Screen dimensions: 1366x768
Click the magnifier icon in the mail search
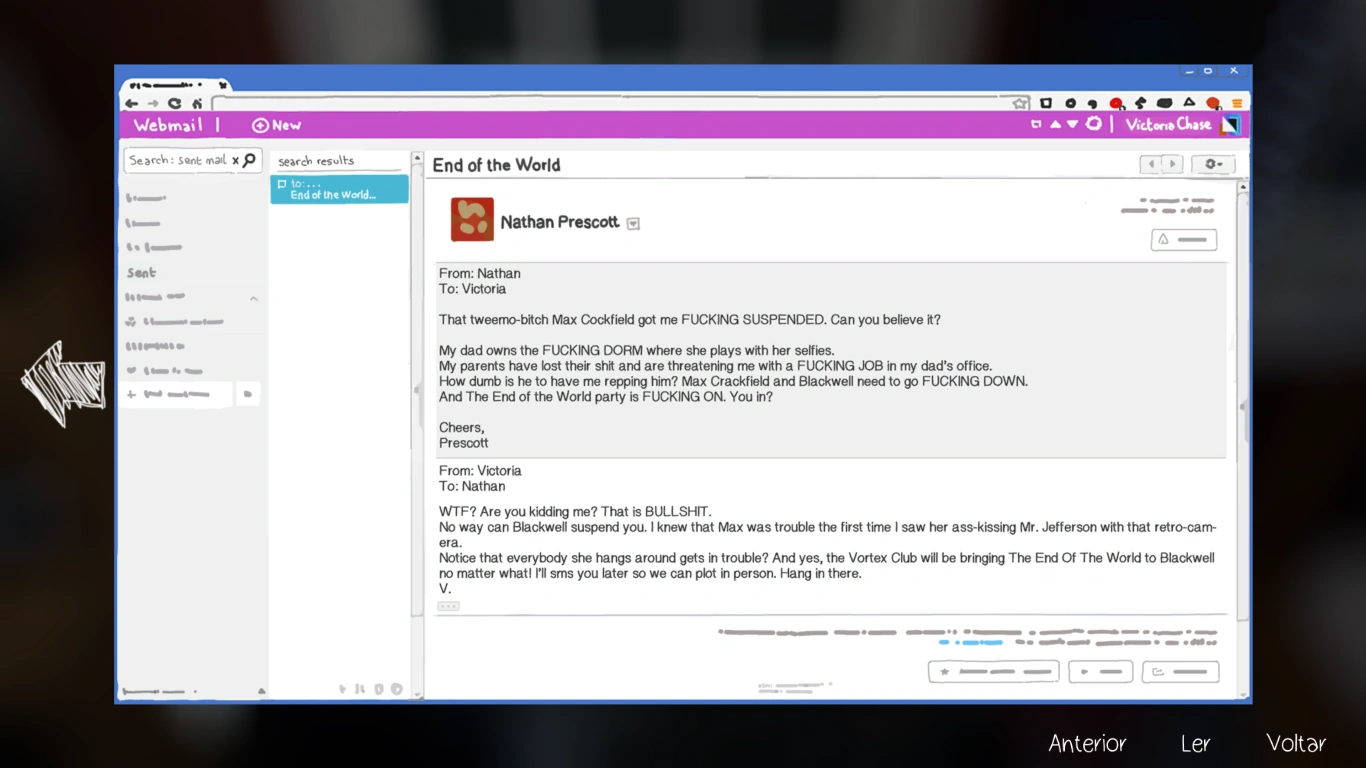(x=250, y=160)
